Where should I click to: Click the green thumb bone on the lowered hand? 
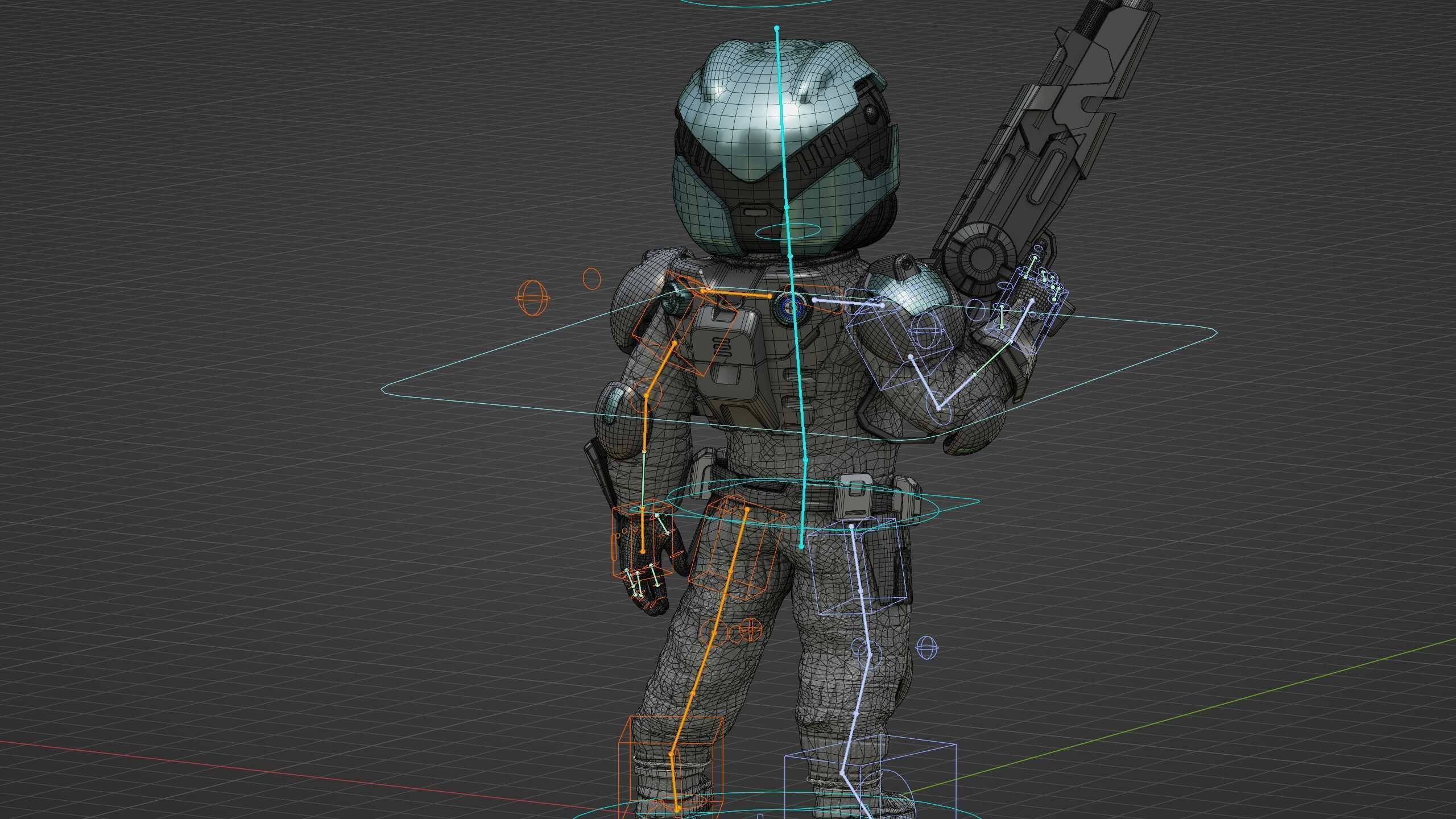pyautogui.click(x=662, y=524)
